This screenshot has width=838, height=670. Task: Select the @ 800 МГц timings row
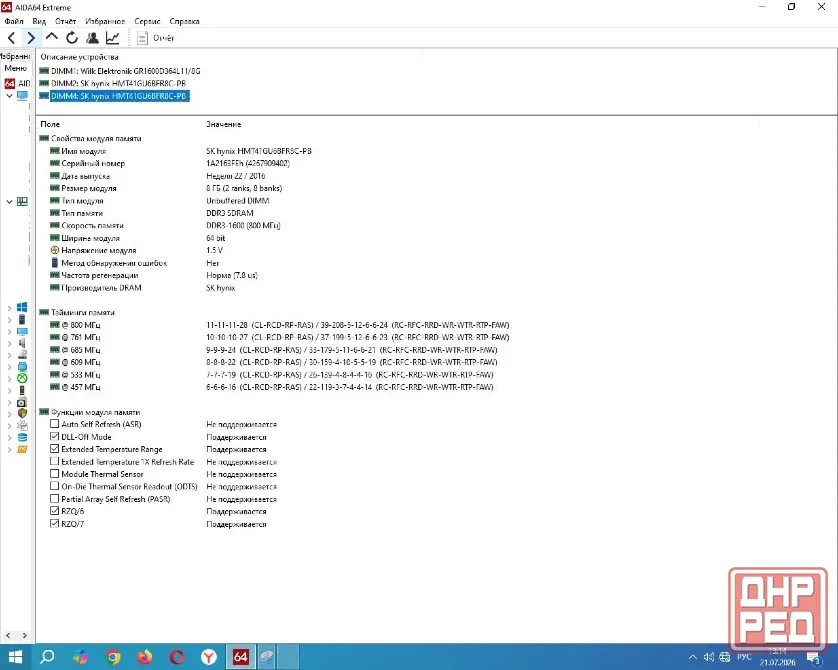coord(279,325)
